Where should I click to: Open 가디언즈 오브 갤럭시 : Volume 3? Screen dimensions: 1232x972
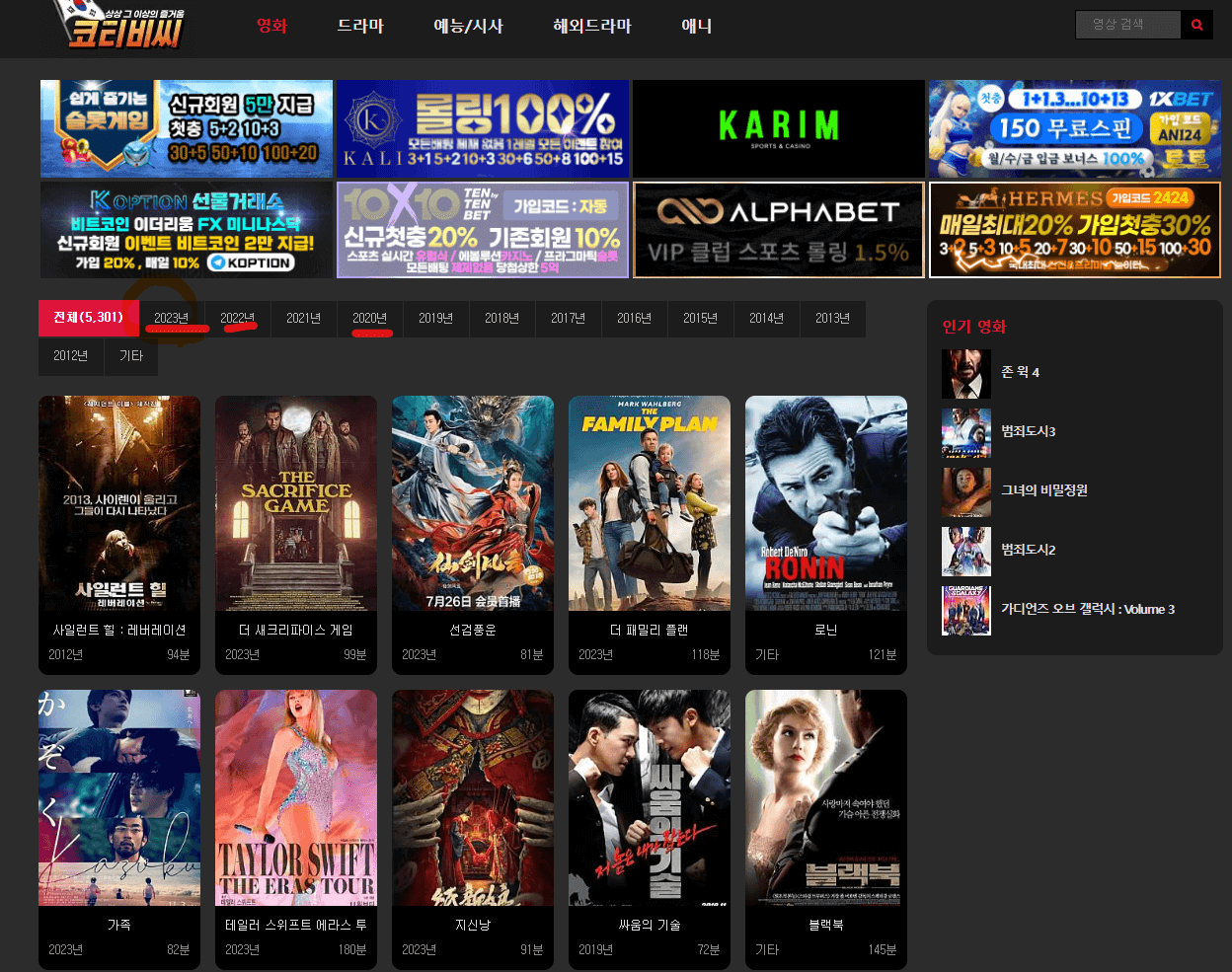coord(1088,609)
